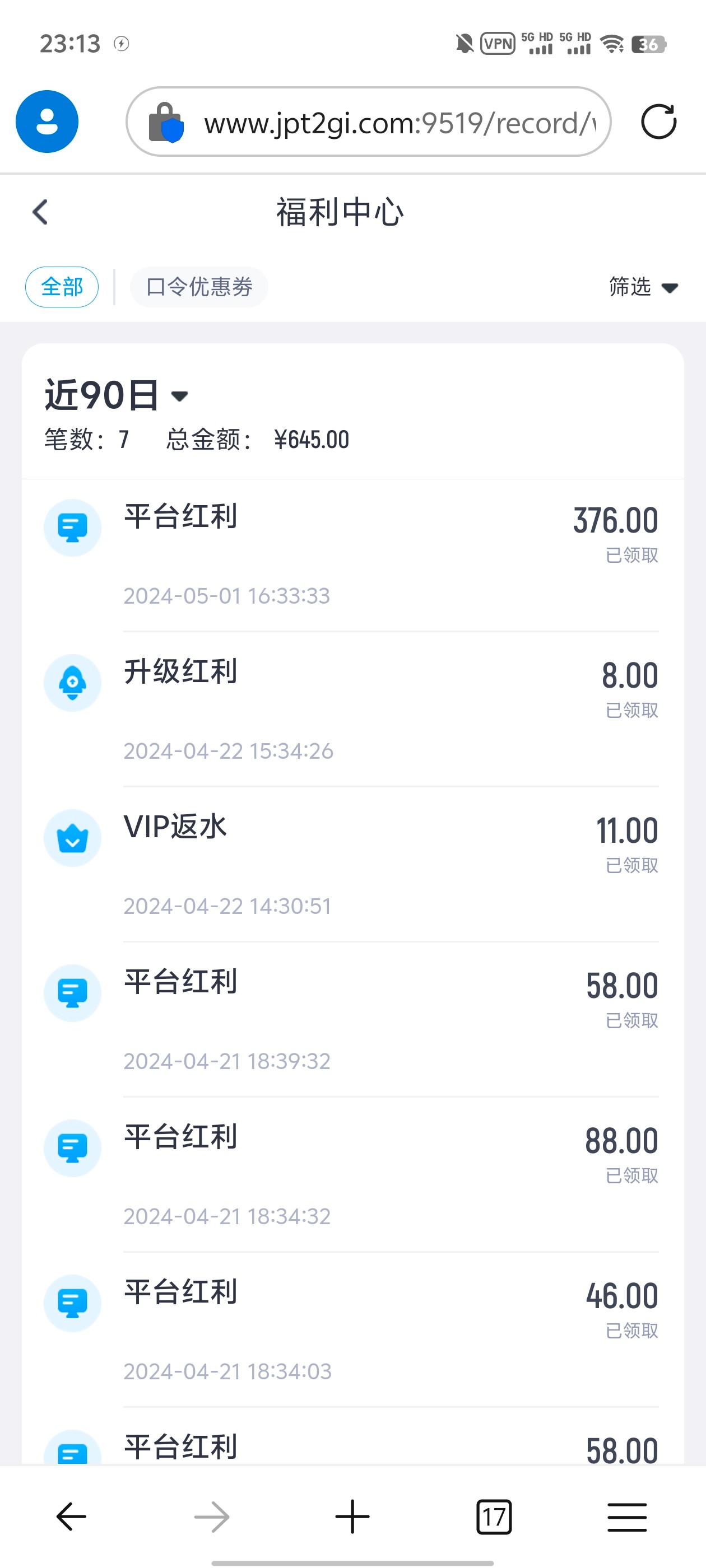Open the browser hamburger menu
Viewport: 706px width, 1568px height.
627,1516
